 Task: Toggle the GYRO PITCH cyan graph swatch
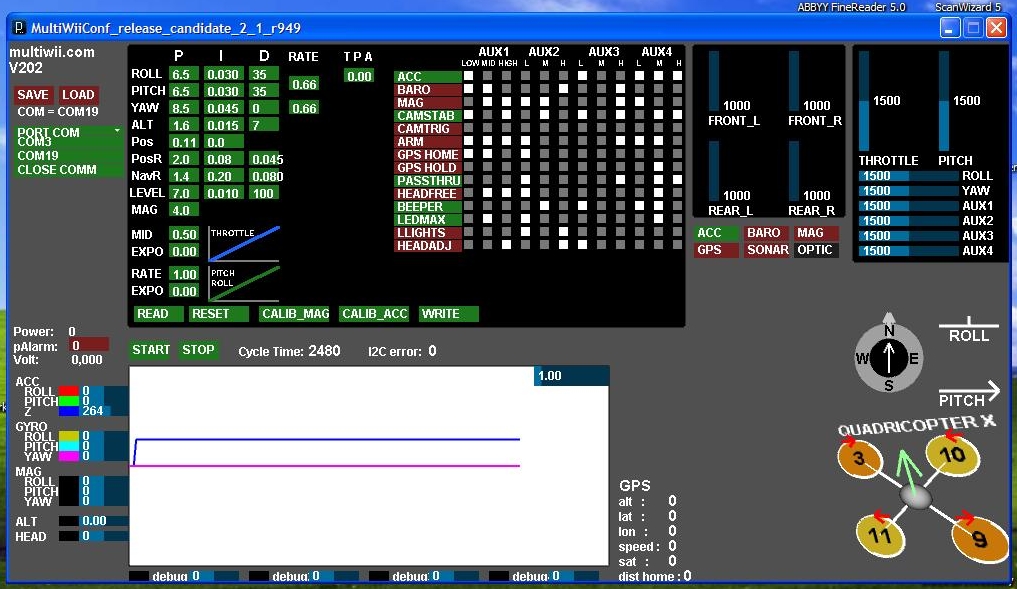(68, 446)
